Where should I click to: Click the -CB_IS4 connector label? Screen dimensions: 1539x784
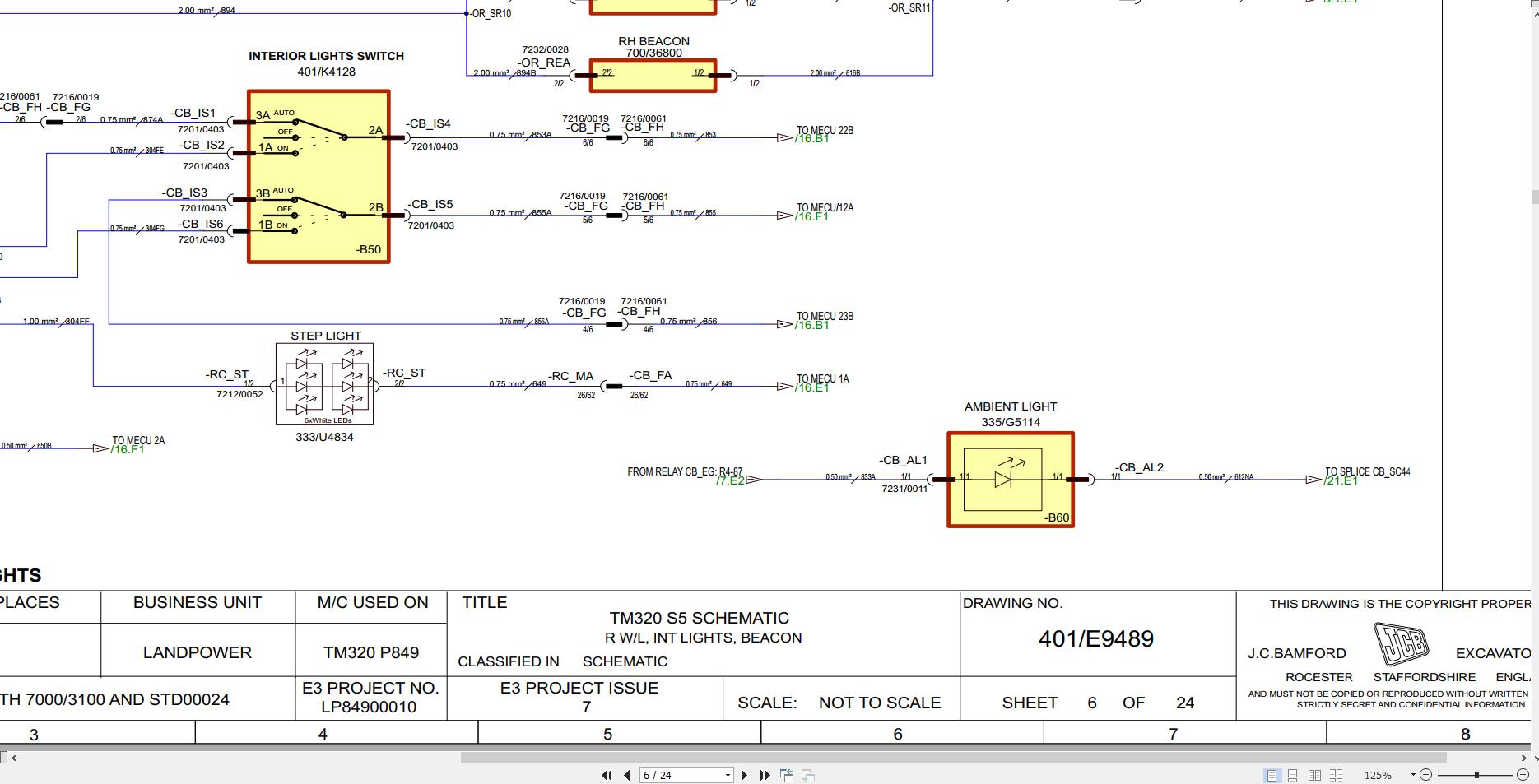428,123
